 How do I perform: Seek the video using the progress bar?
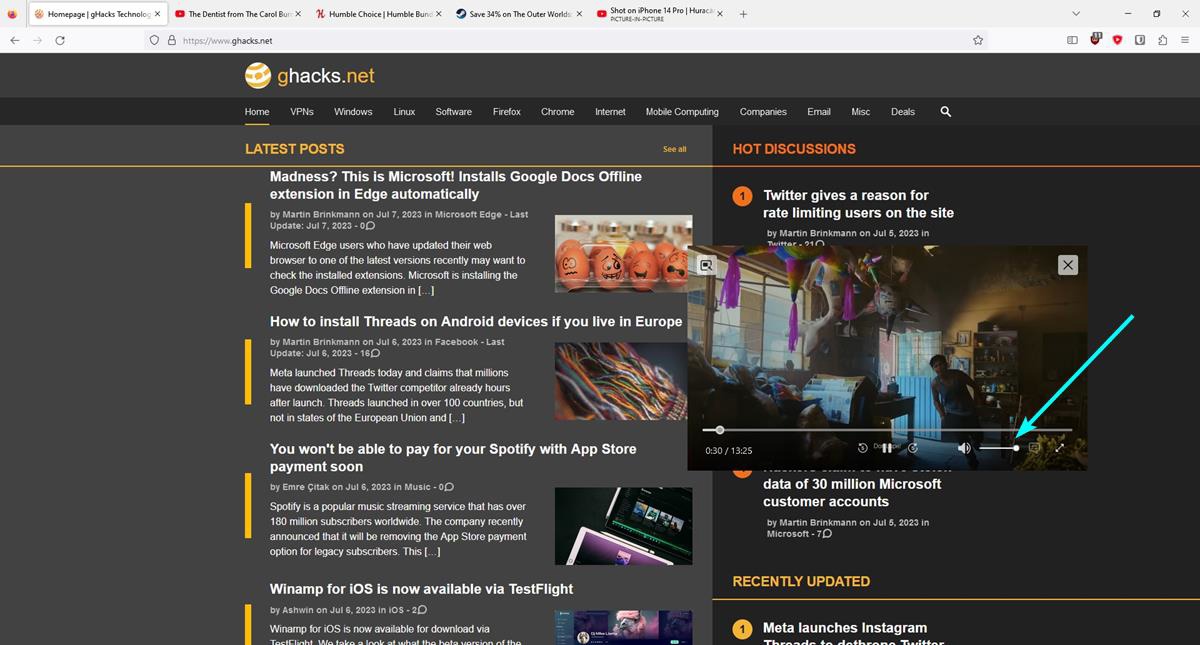point(887,430)
